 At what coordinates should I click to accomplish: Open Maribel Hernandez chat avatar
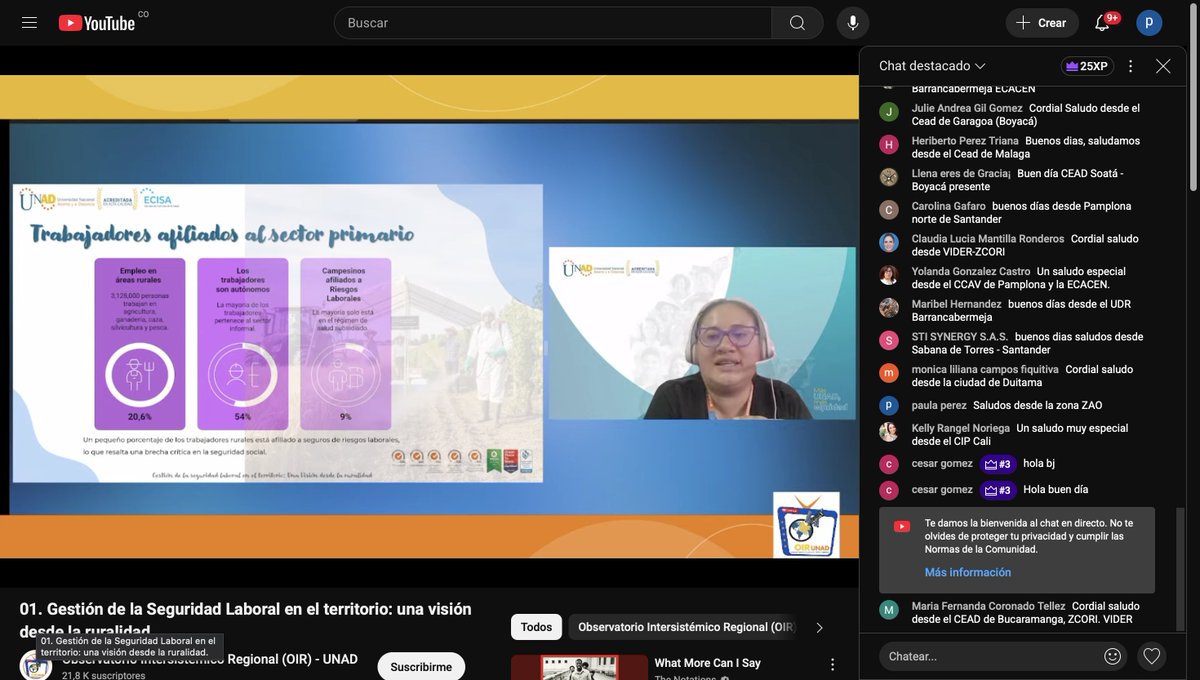pyautogui.click(x=889, y=308)
